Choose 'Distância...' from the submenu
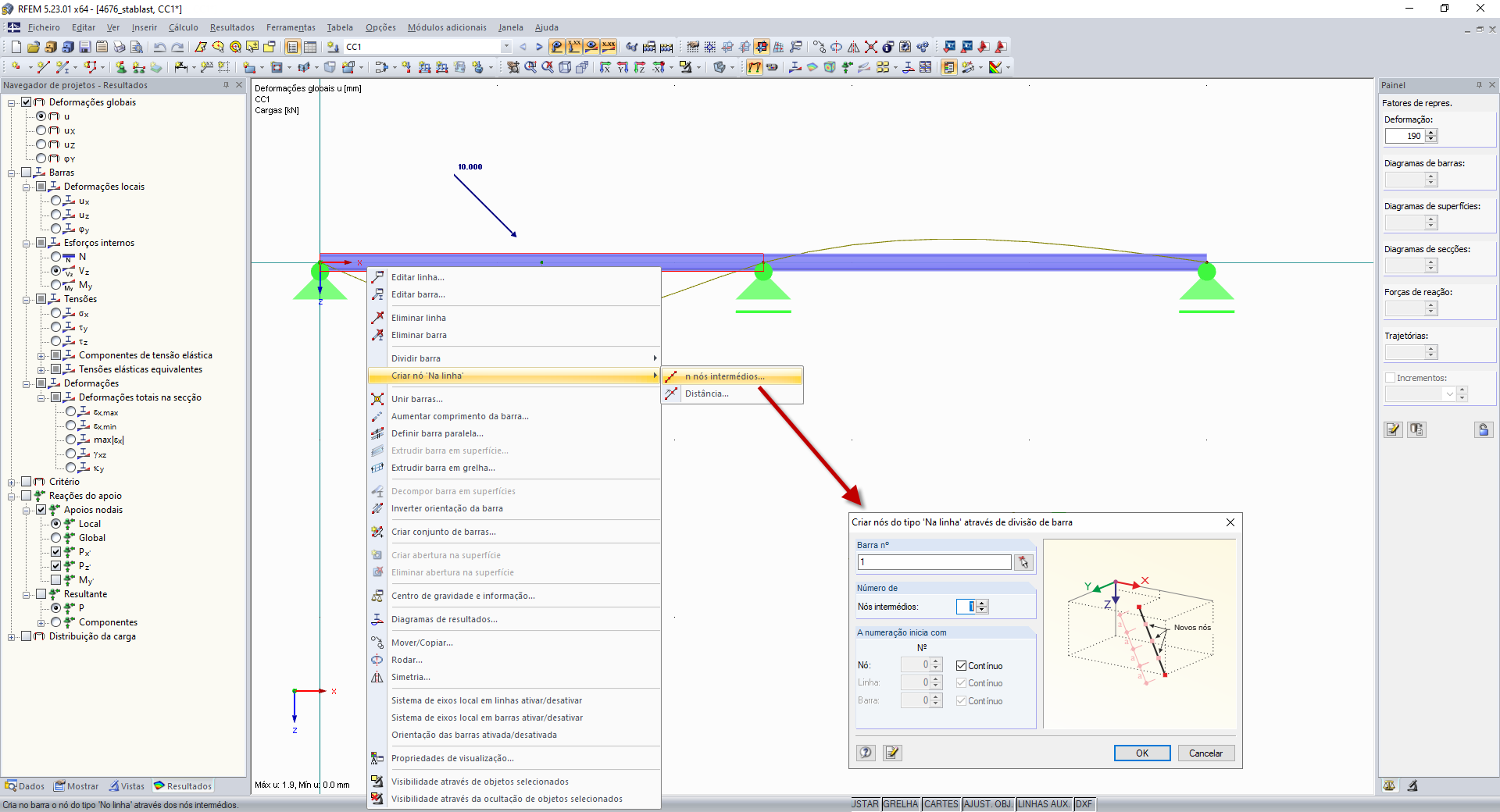The height and width of the screenshot is (812, 1500). click(x=732, y=394)
